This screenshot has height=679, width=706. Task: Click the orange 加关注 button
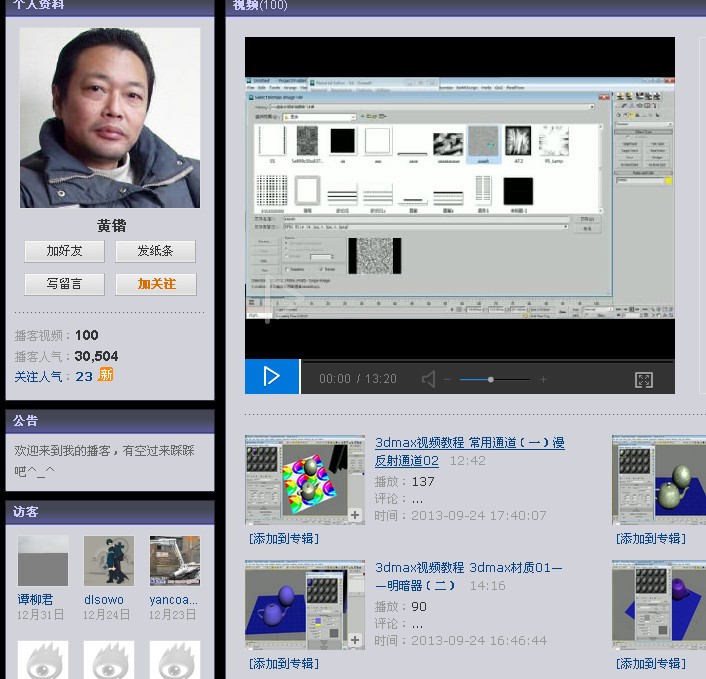pos(156,284)
